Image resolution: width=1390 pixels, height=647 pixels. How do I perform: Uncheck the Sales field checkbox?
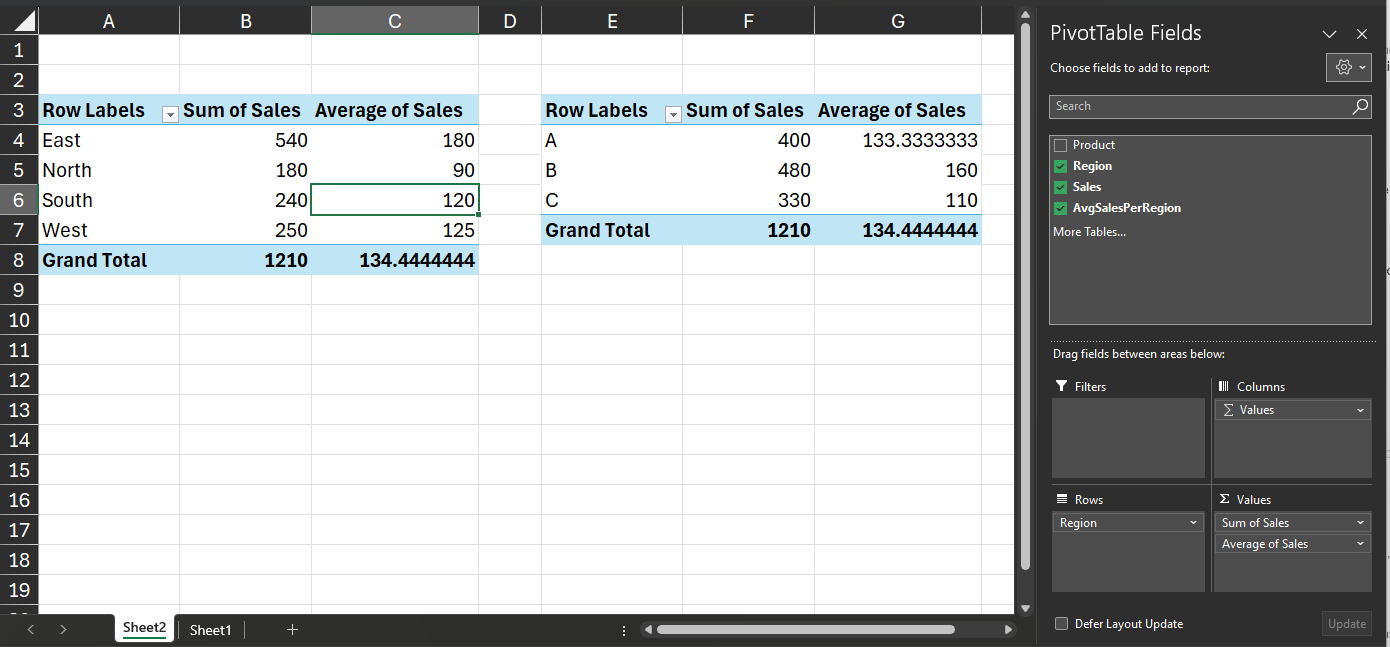point(1061,187)
